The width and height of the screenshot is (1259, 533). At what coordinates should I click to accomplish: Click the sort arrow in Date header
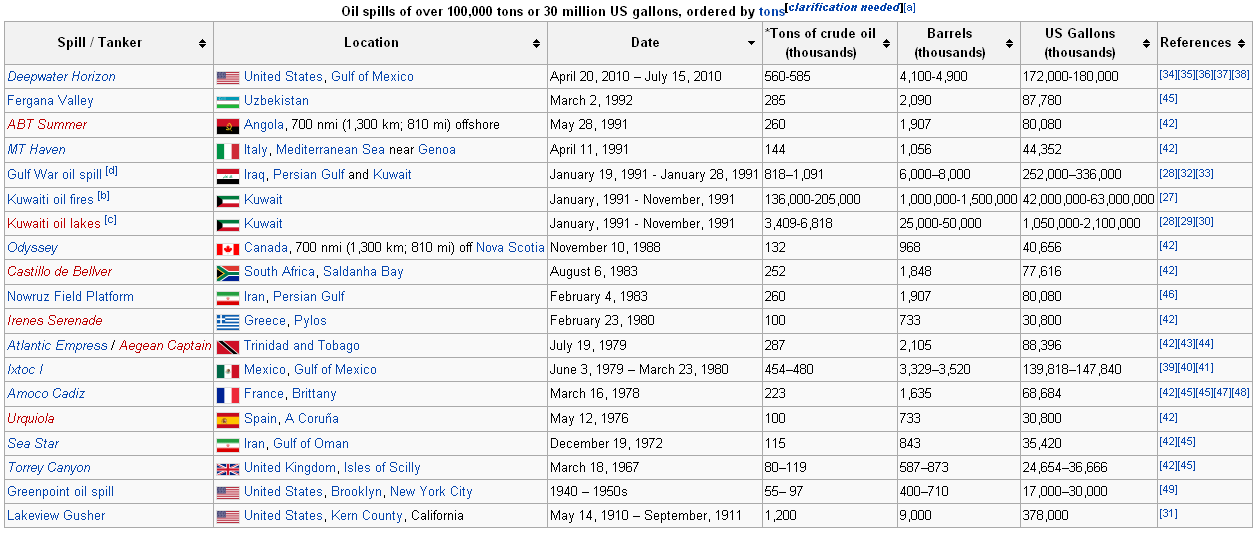[752, 43]
